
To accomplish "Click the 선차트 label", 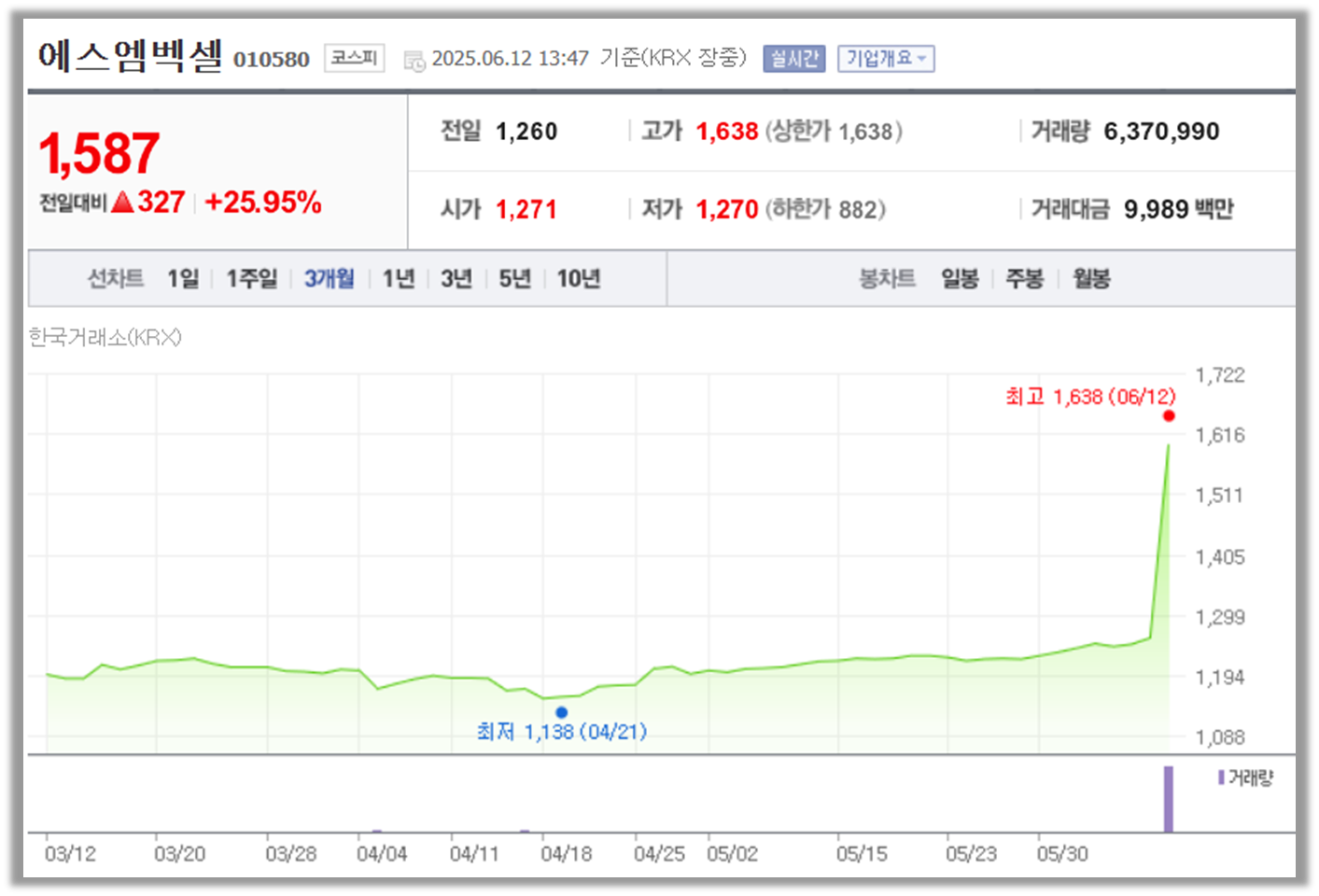I will click(116, 278).
